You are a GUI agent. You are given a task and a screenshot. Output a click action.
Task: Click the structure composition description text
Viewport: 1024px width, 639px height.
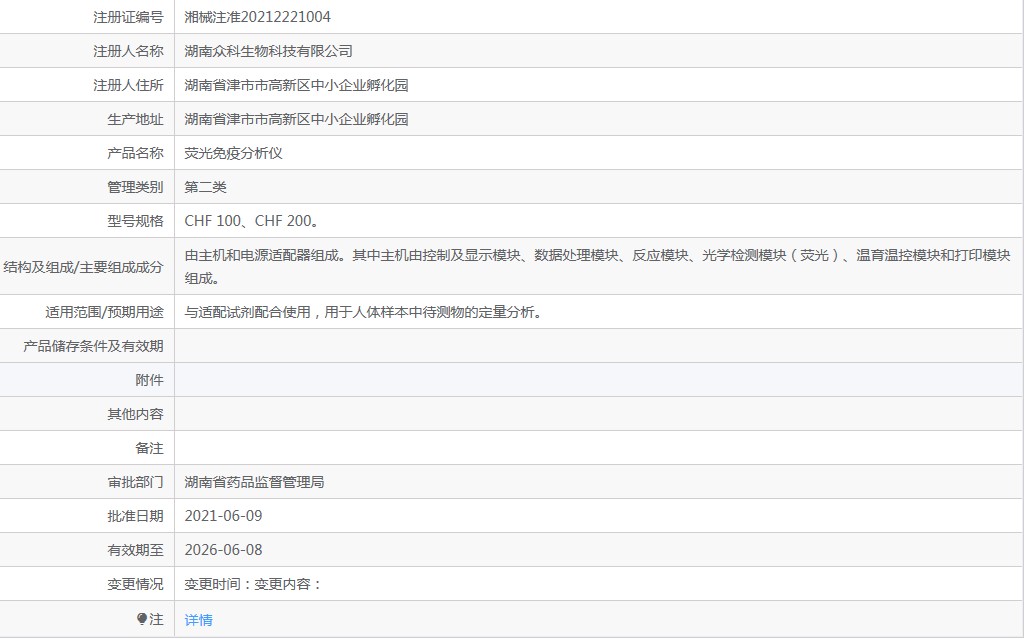(x=598, y=266)
